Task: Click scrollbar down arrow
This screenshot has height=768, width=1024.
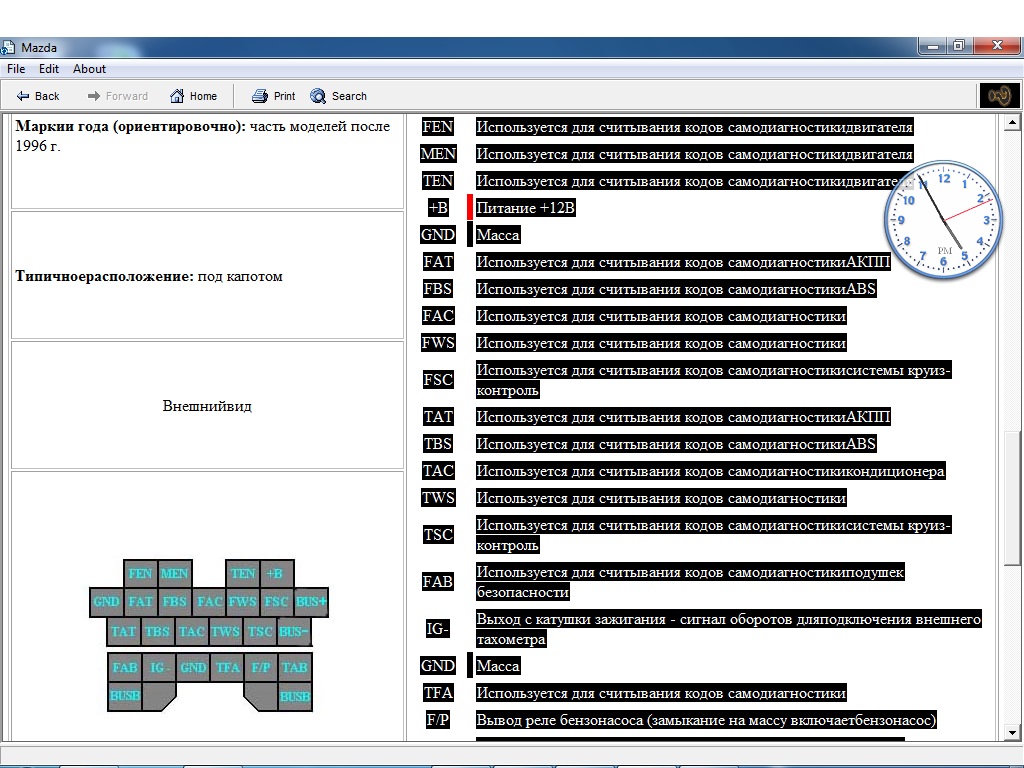Action: click(x=1012, y=732)
